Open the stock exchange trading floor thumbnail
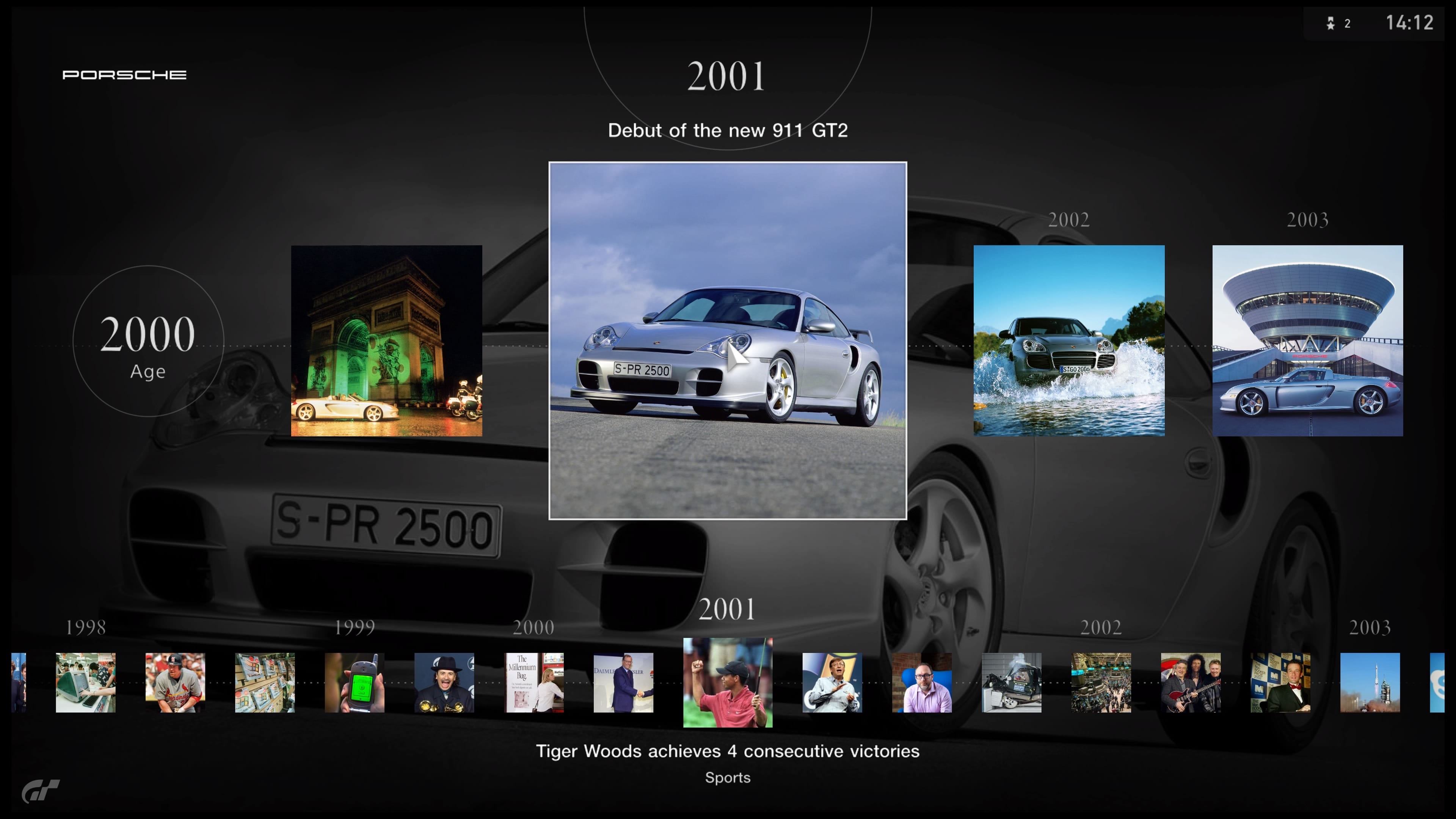The height and width of the screenshot is (819, 1456). click(x=1101, y=683)
